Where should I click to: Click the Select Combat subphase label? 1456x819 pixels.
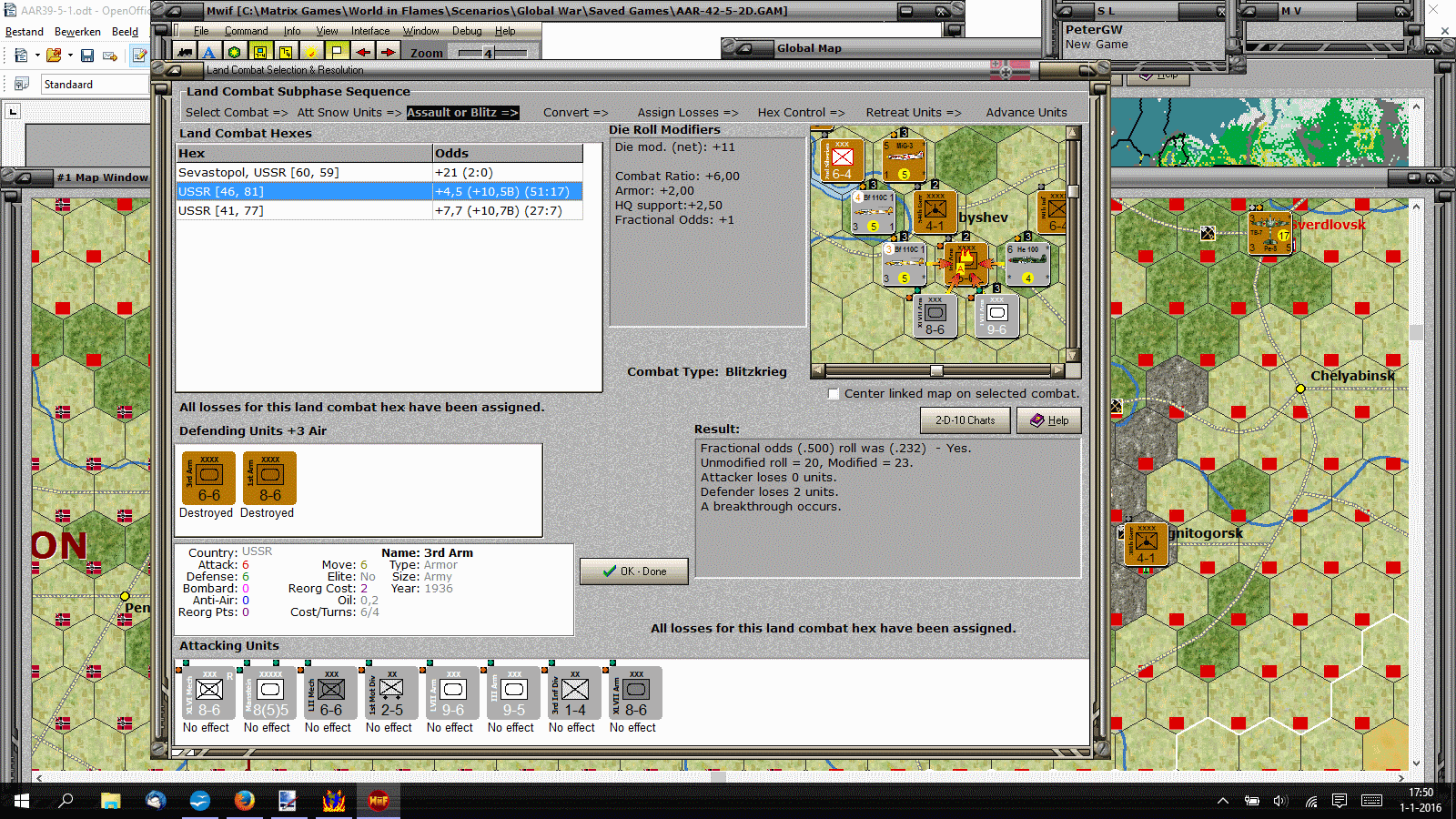coord(237,113)
